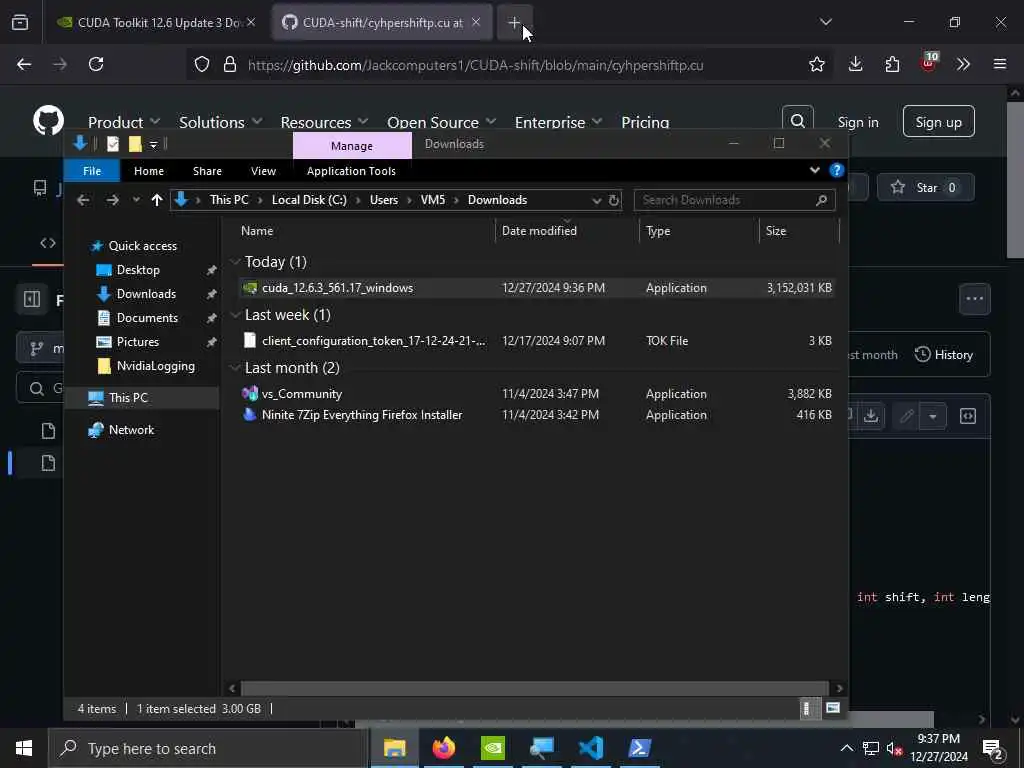Select Ninite 7Zip Everything Firefox Installer
Image resolution: width=1024 pixels, height=768 pixels.
tap(536, 415)
